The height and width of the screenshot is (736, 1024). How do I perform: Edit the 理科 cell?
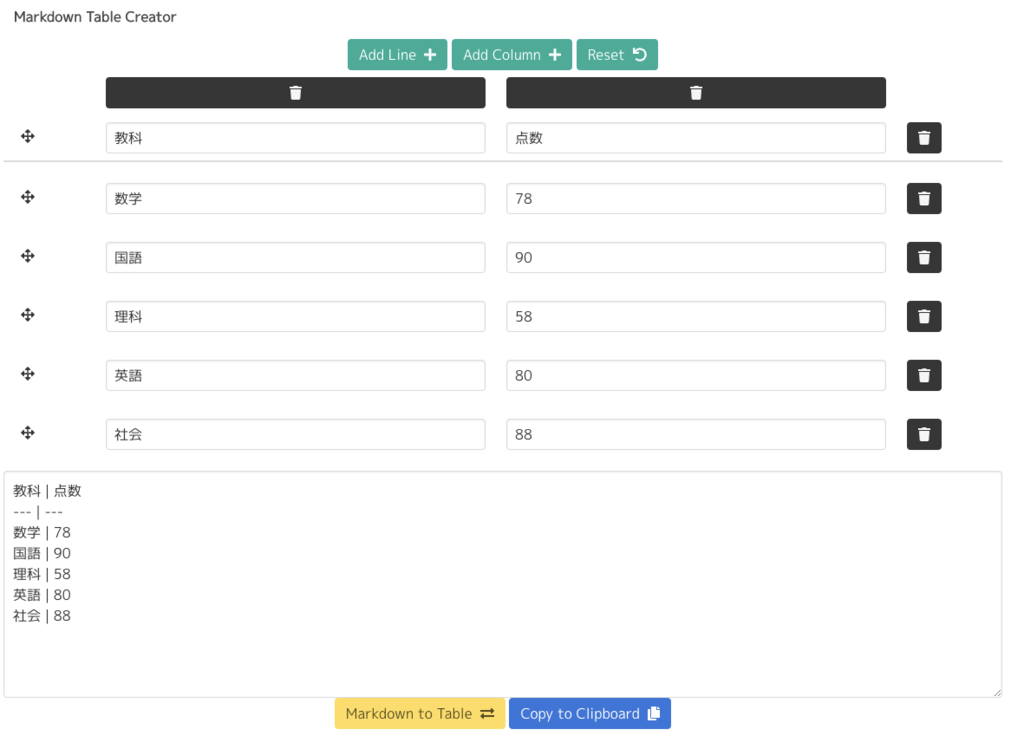[x=295, y=316]
